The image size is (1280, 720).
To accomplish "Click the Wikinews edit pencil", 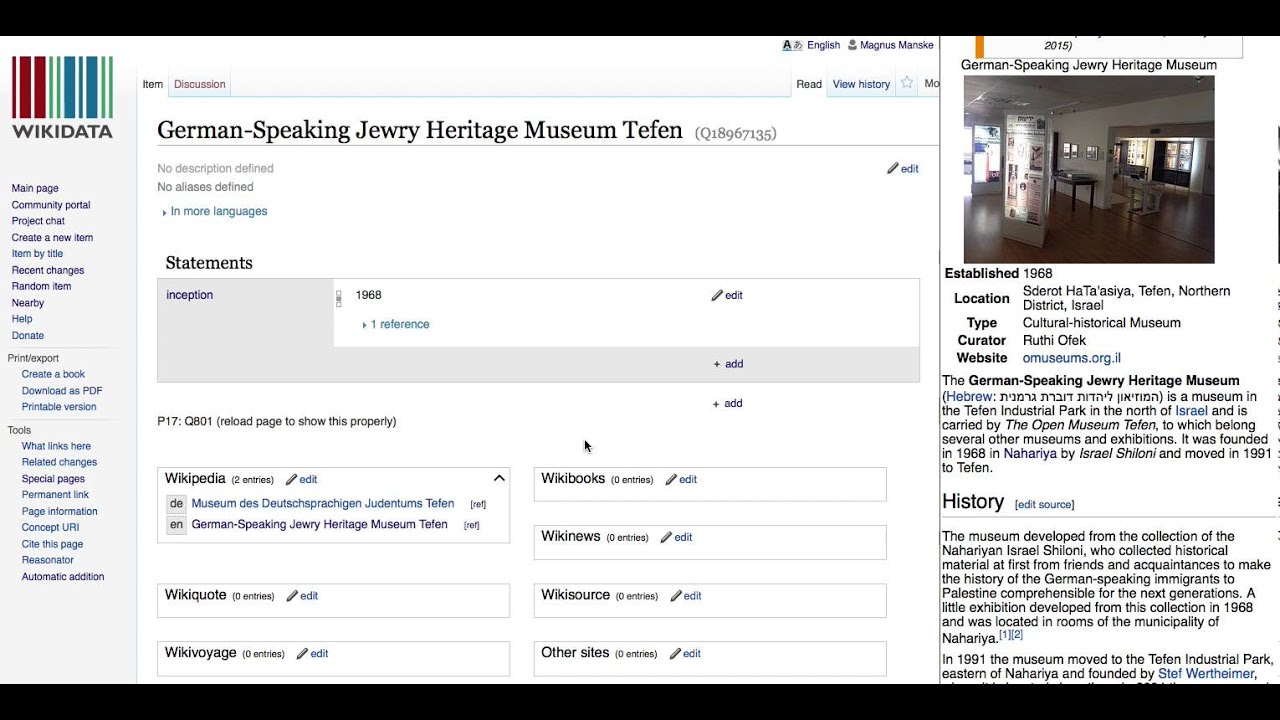I will tap(667, 538).
